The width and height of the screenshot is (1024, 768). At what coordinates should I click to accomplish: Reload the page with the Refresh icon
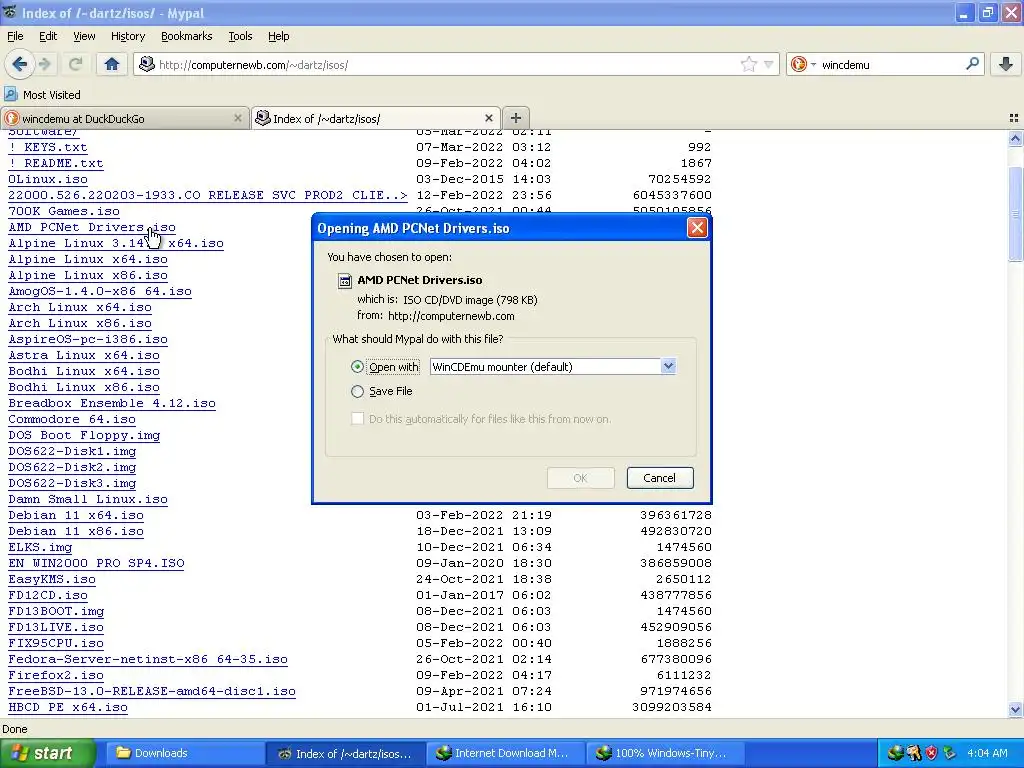coord(76,64)
